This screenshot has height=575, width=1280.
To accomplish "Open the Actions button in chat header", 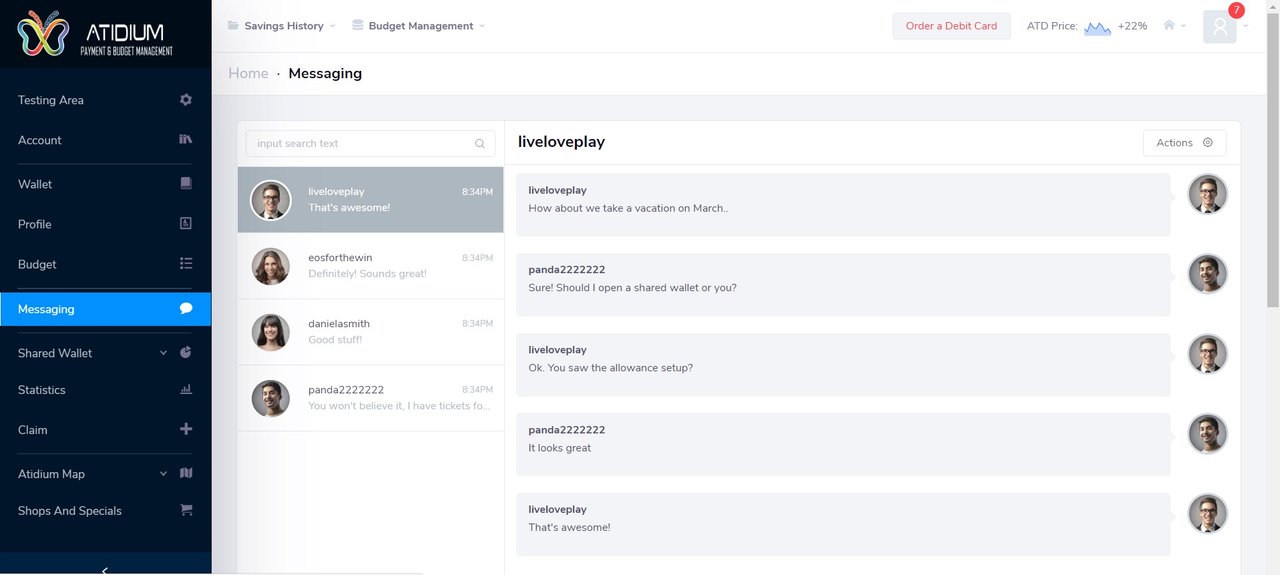I will (x=1184, y=143).
